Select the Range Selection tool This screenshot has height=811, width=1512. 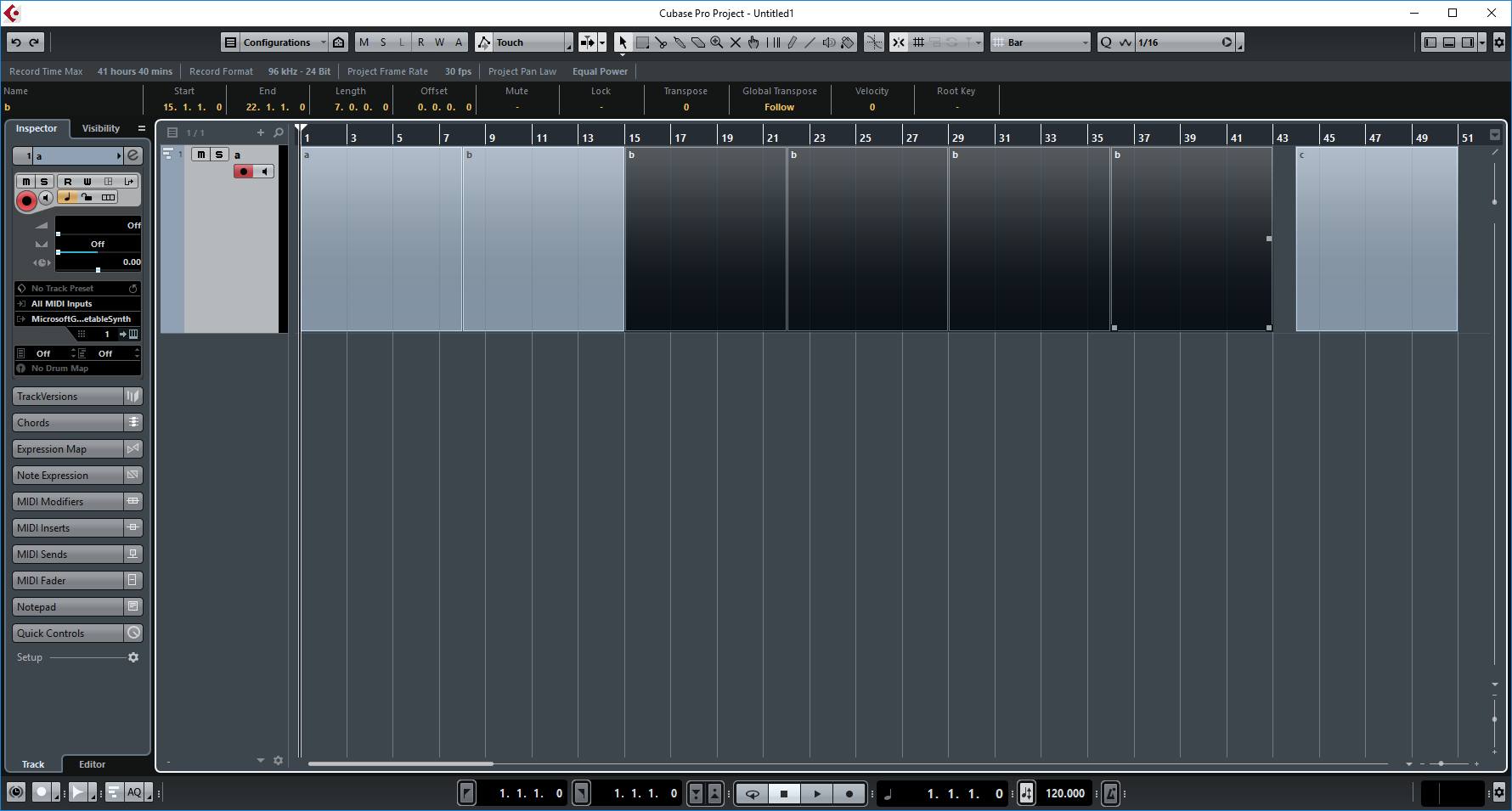click(x=642, y=42)
